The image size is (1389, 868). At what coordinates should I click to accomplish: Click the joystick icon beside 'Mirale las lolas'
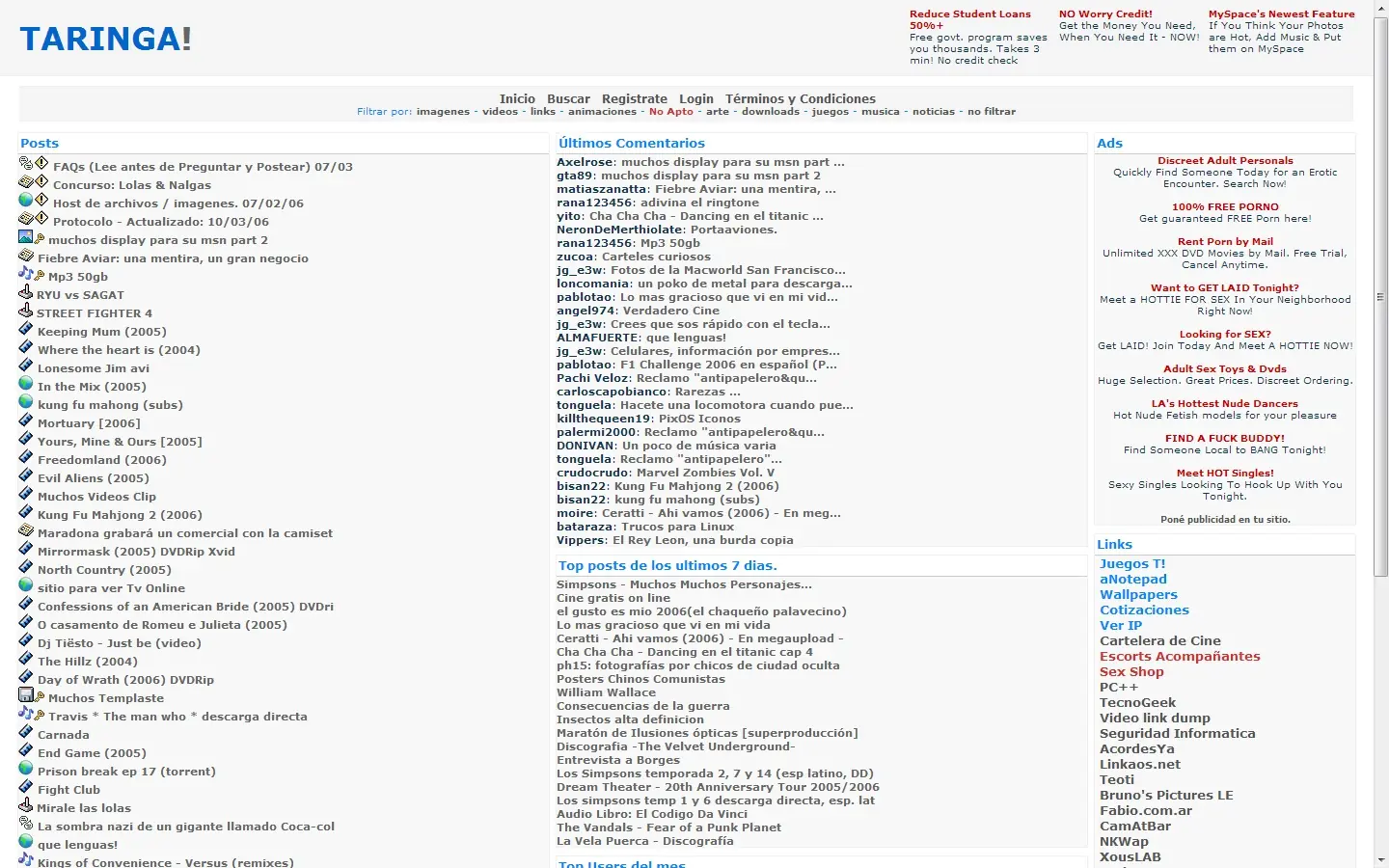[x=26, y=805]
